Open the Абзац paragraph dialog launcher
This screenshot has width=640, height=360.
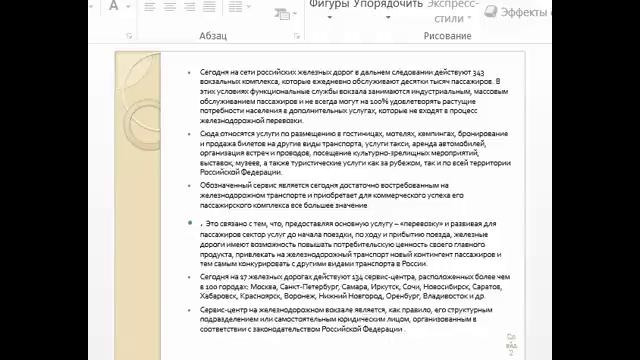[297, 36]
